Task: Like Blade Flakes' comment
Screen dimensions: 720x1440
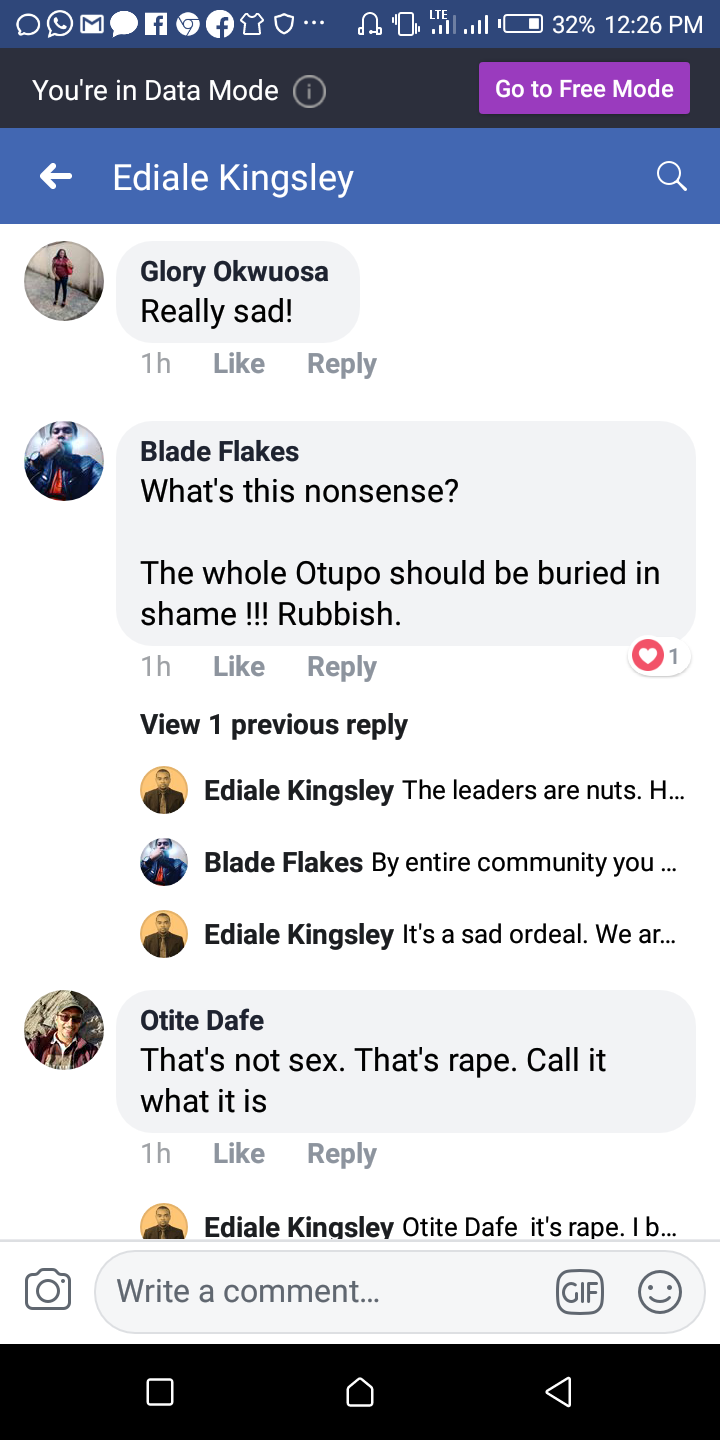Action: 238,667
